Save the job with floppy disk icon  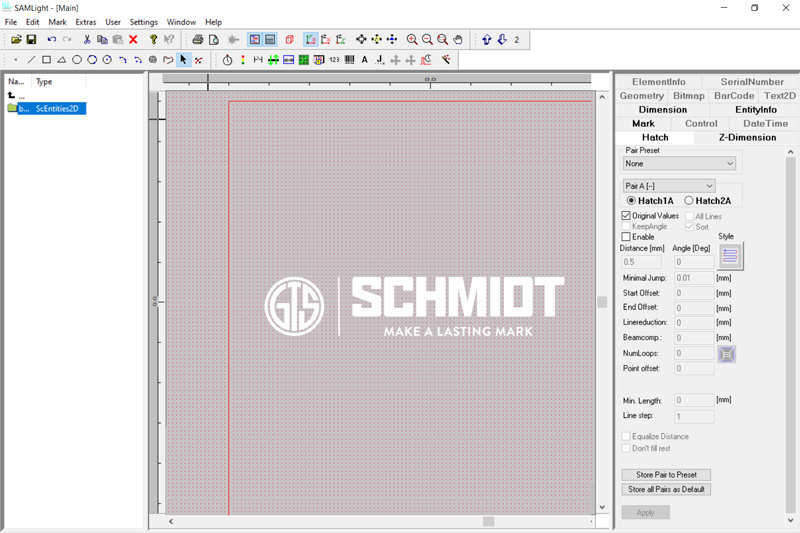tap(31, 39)
